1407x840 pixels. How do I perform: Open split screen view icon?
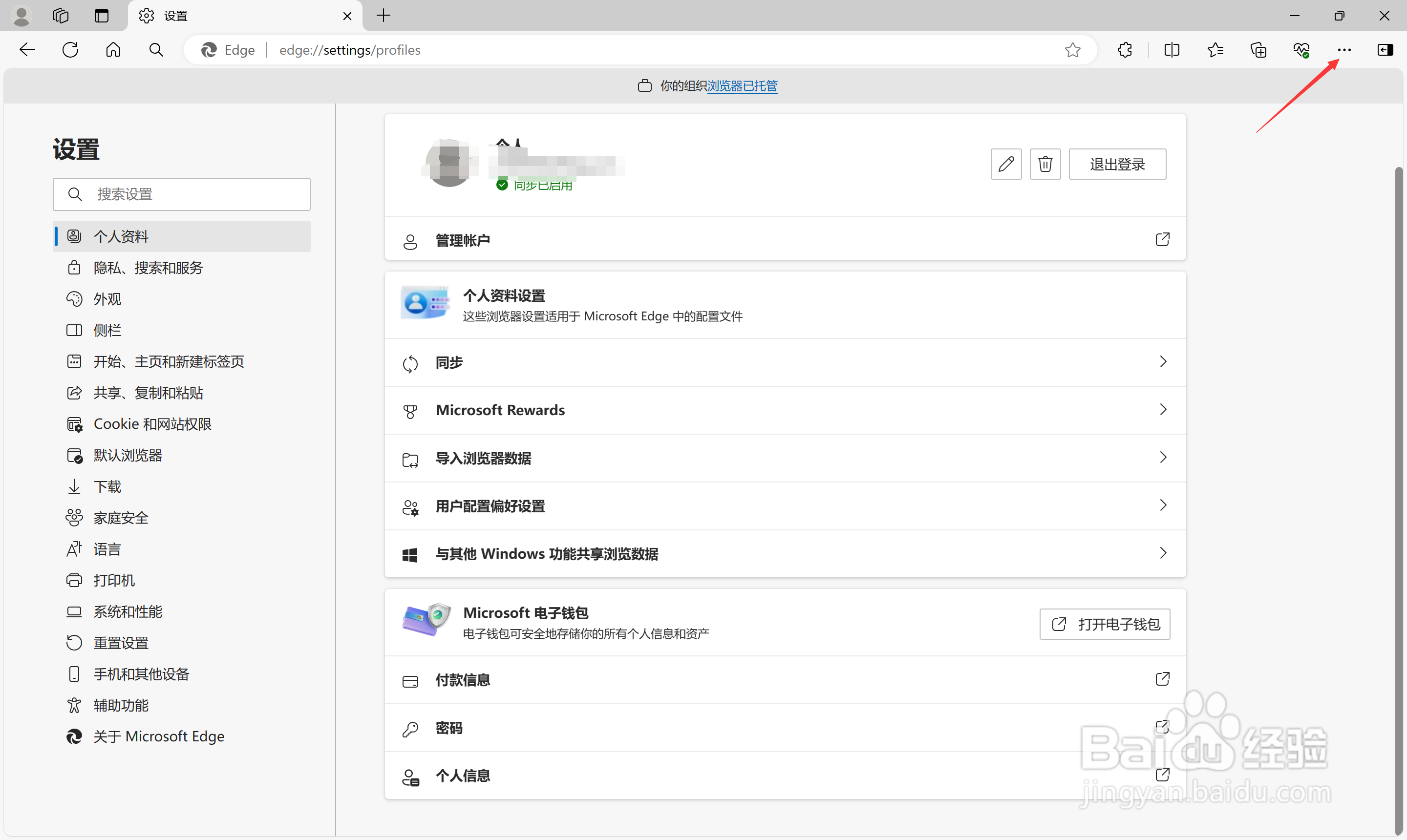point(1172,50)
